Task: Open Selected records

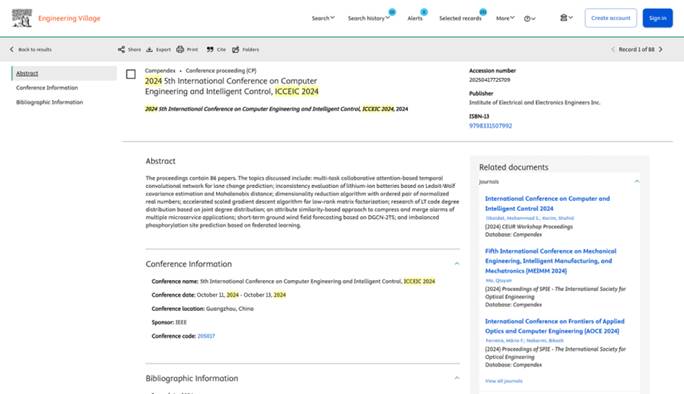Action: pyautogui.click(x=460, y=18)
